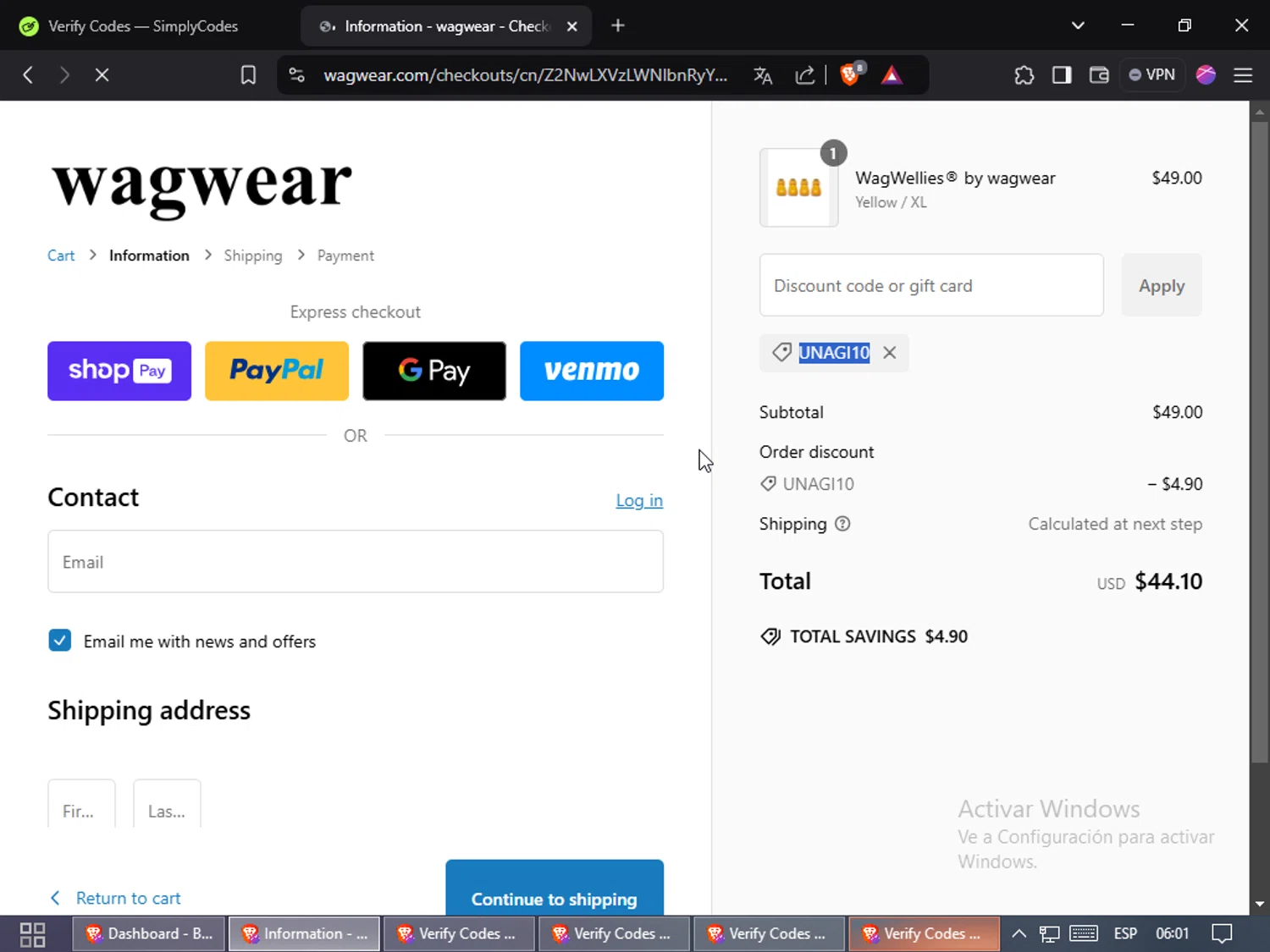The image size is (1270, 952).
Task: Go back with the browser back arrow
Action: [28, 75]
